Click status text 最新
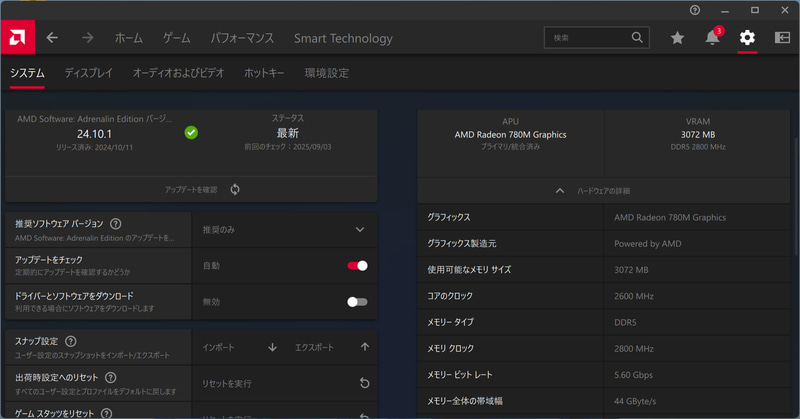The width and height of the screenshot is (800, 419). (288, 133)
